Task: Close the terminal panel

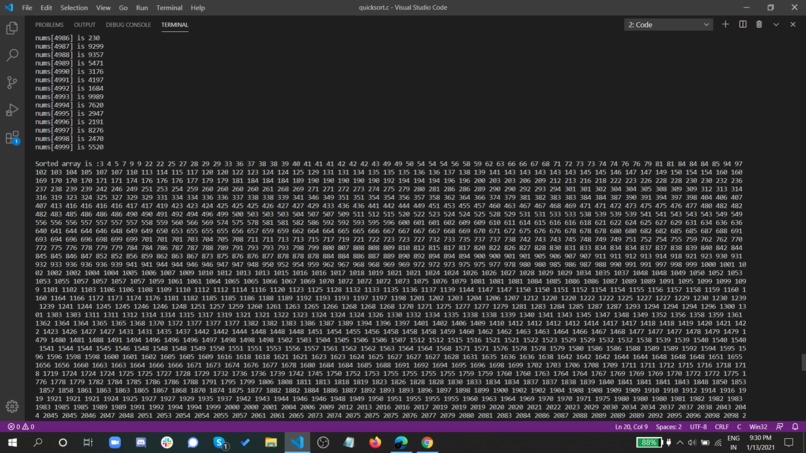Action: pyautogui.click(x=793, y=24)
